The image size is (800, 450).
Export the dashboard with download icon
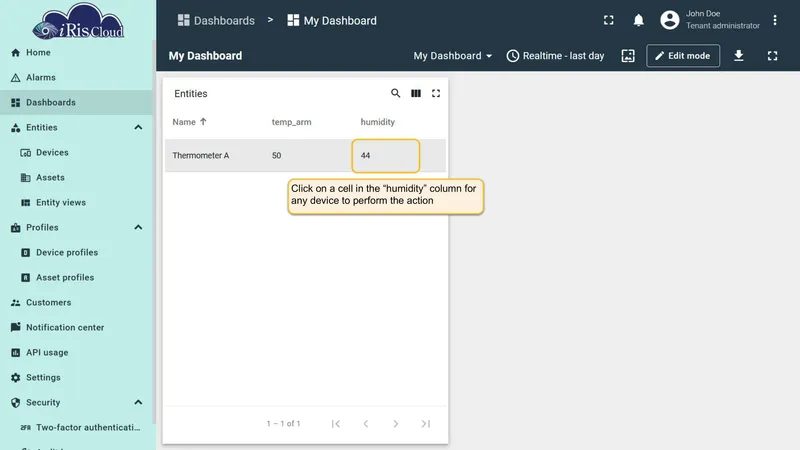click(x=739, y=56)
